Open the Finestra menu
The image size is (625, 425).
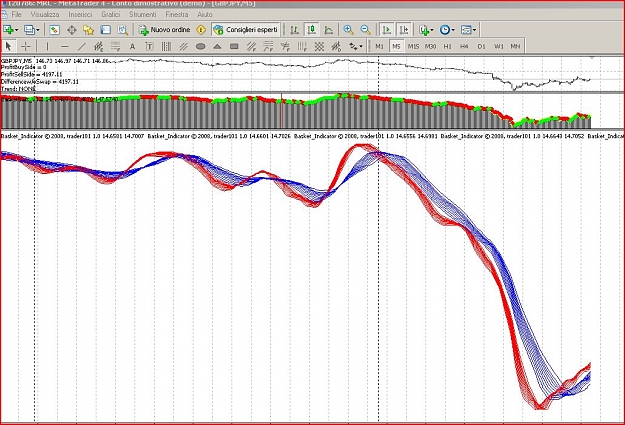177,14
